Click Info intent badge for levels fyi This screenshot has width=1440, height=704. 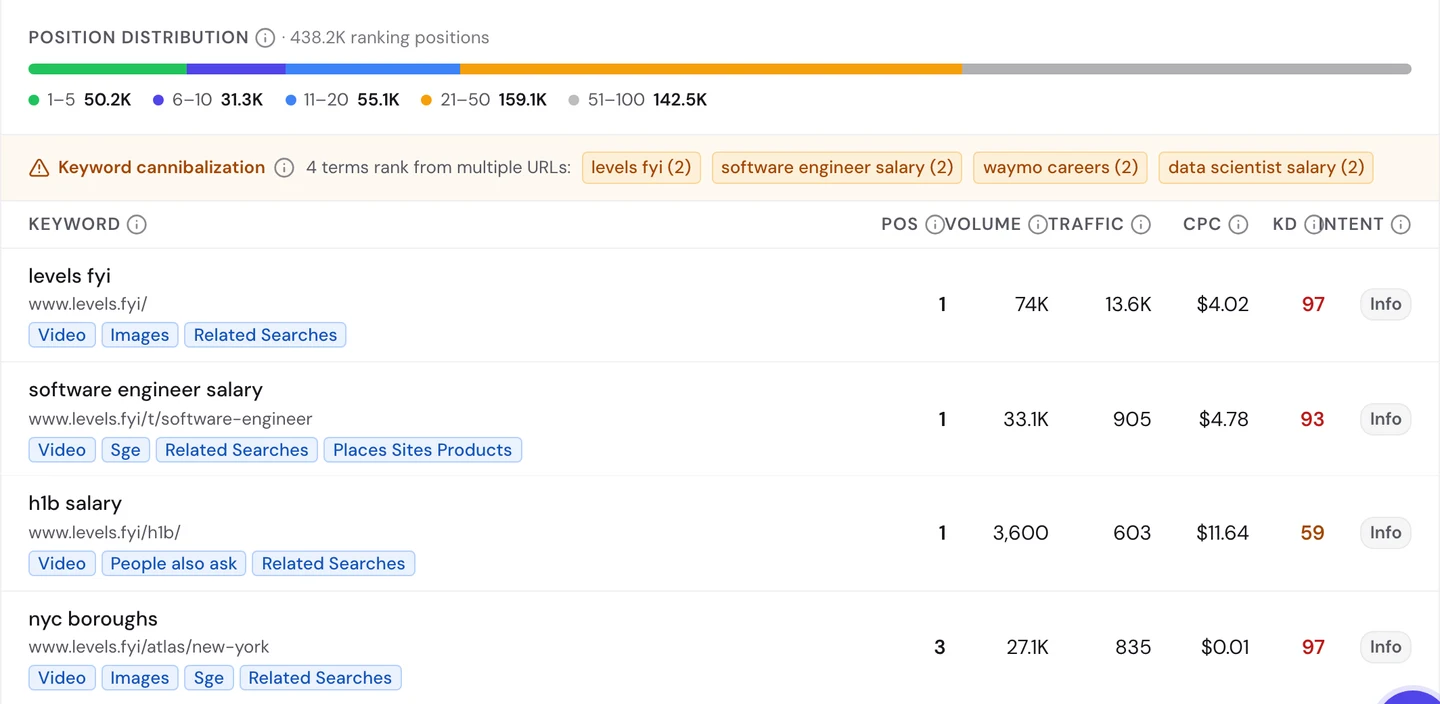pos(1385,304)
